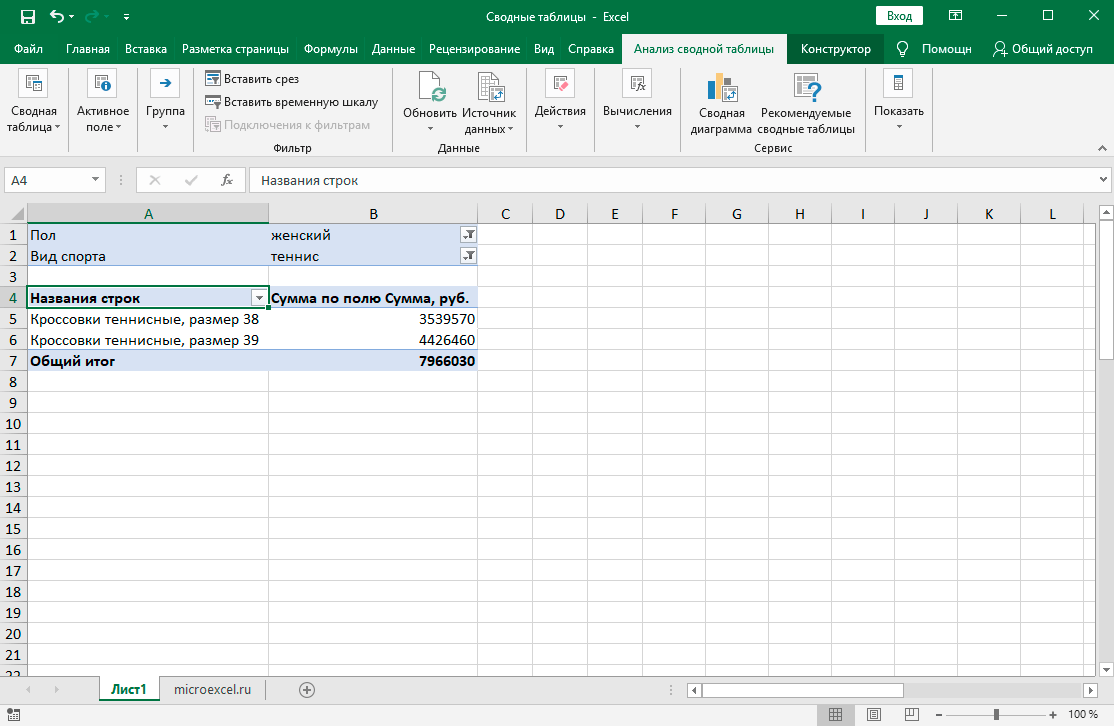Click the Обновить refresh icon
This screenshot has width=1114, height=726.
click(430, 88)
